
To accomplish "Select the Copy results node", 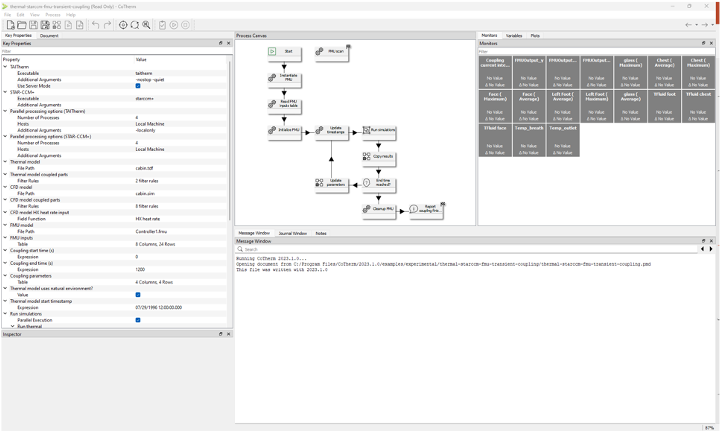I will tap(379, 157).
